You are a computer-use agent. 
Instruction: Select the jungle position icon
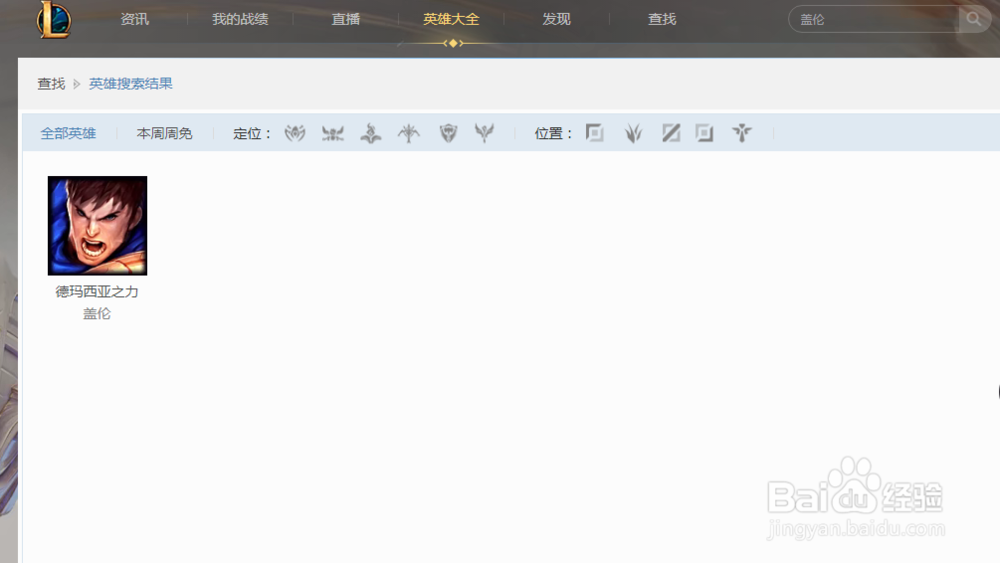pyautogui.click(x=633, y=133)
